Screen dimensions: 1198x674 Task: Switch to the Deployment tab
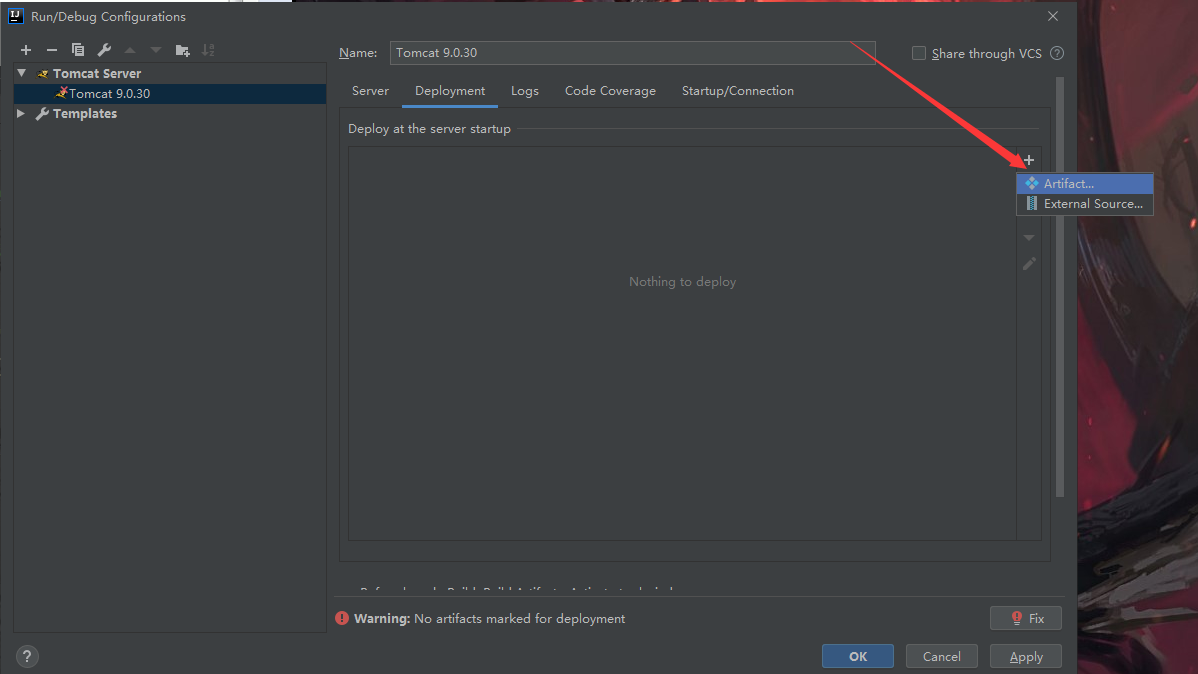(450, 90)
